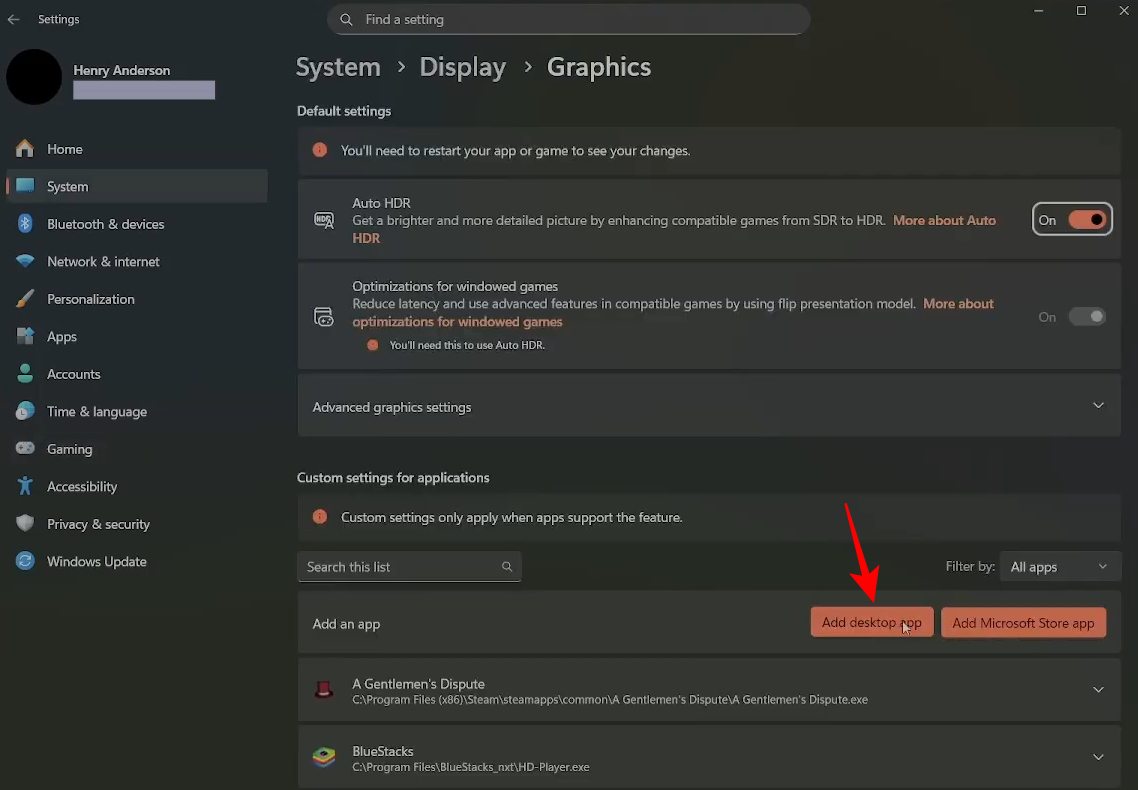
Task: Click the back arrow in title bar
Action: coord(14,19)
